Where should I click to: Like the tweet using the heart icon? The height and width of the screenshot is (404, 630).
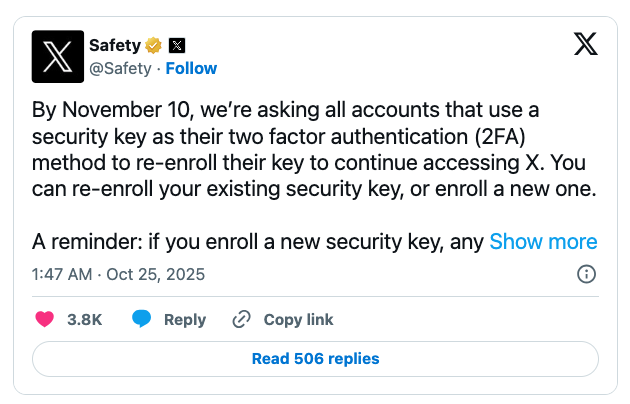[45, 320]
